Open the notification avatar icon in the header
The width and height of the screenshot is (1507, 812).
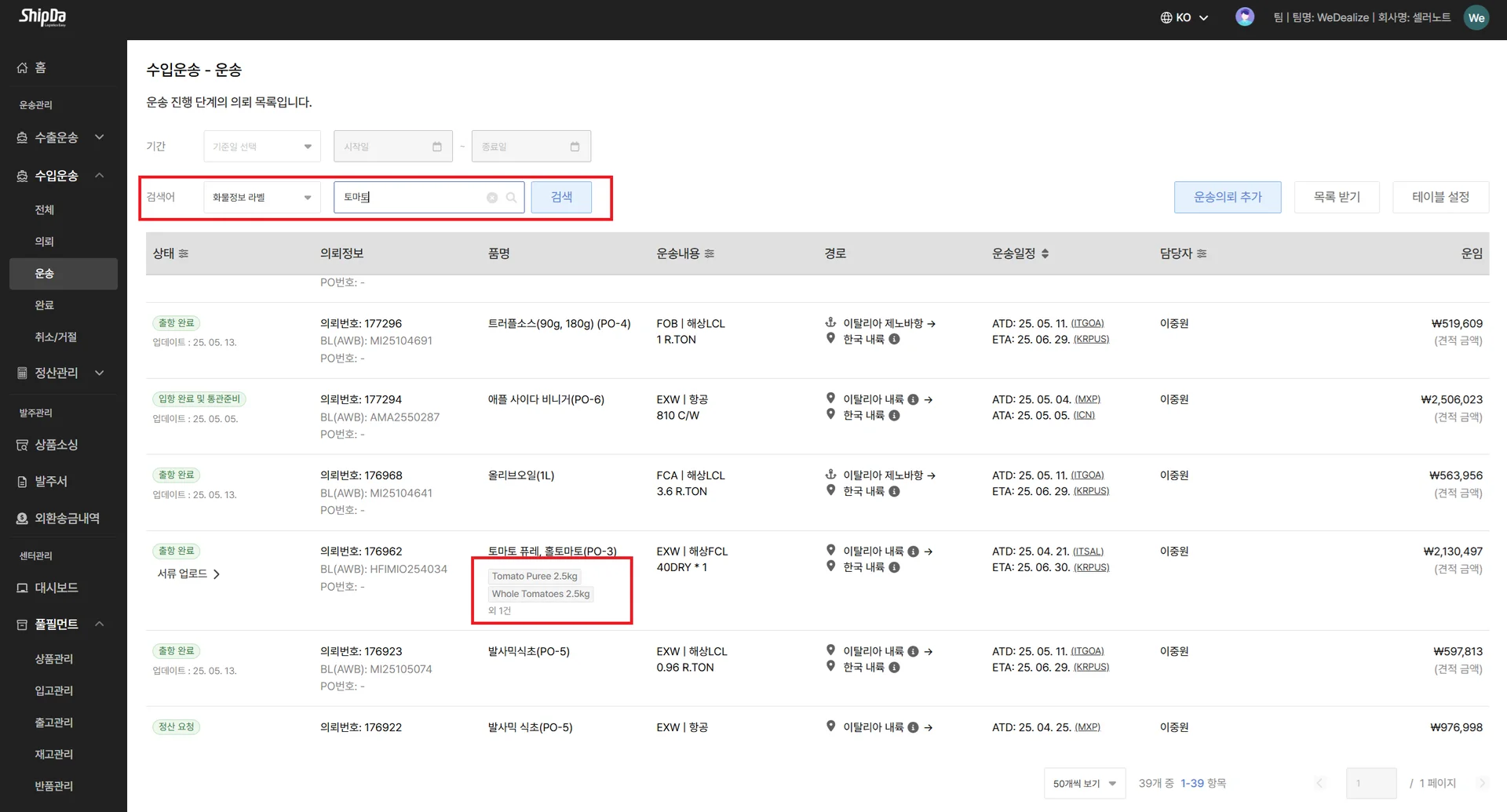(1244, 17)
